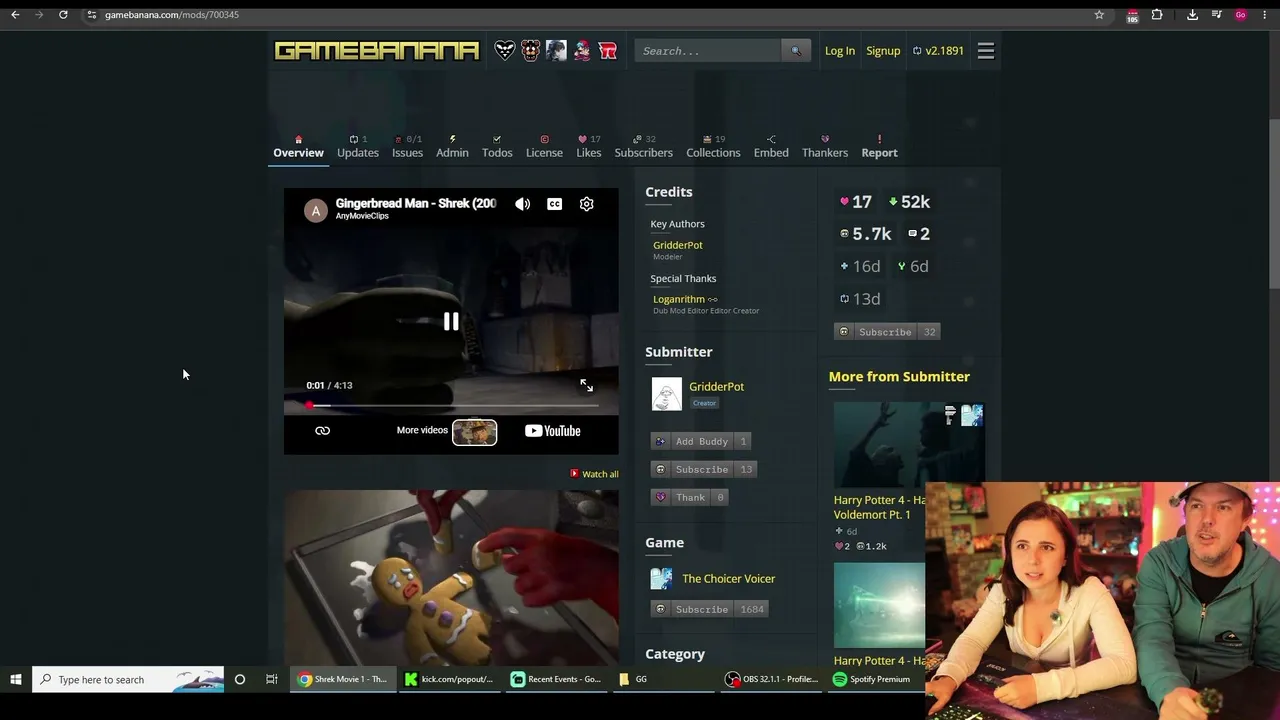Open the Likes tab
The height and width of the screenshot is (720, 1280).
click(x=589, y=147)
